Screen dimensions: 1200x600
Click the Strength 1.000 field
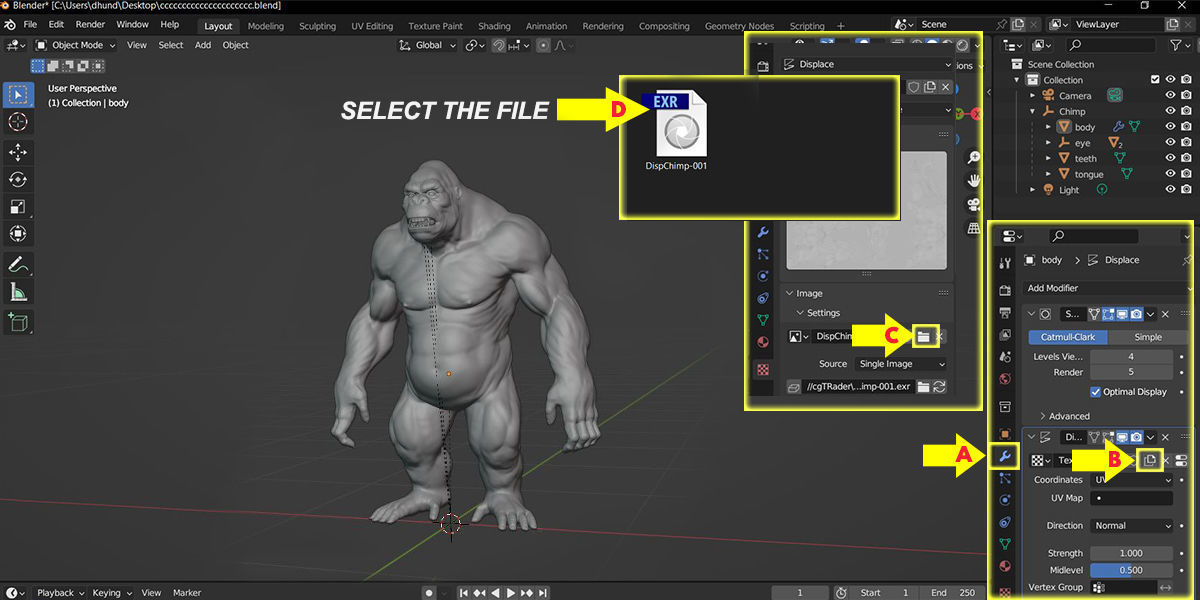(x=1131, y=553)
